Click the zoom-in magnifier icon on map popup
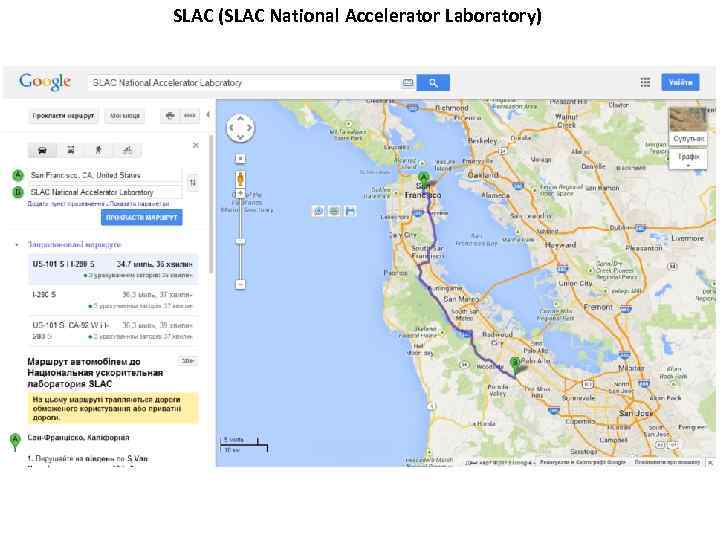The width and height of the screenshot is (720, 540). (x=318, y=211)
